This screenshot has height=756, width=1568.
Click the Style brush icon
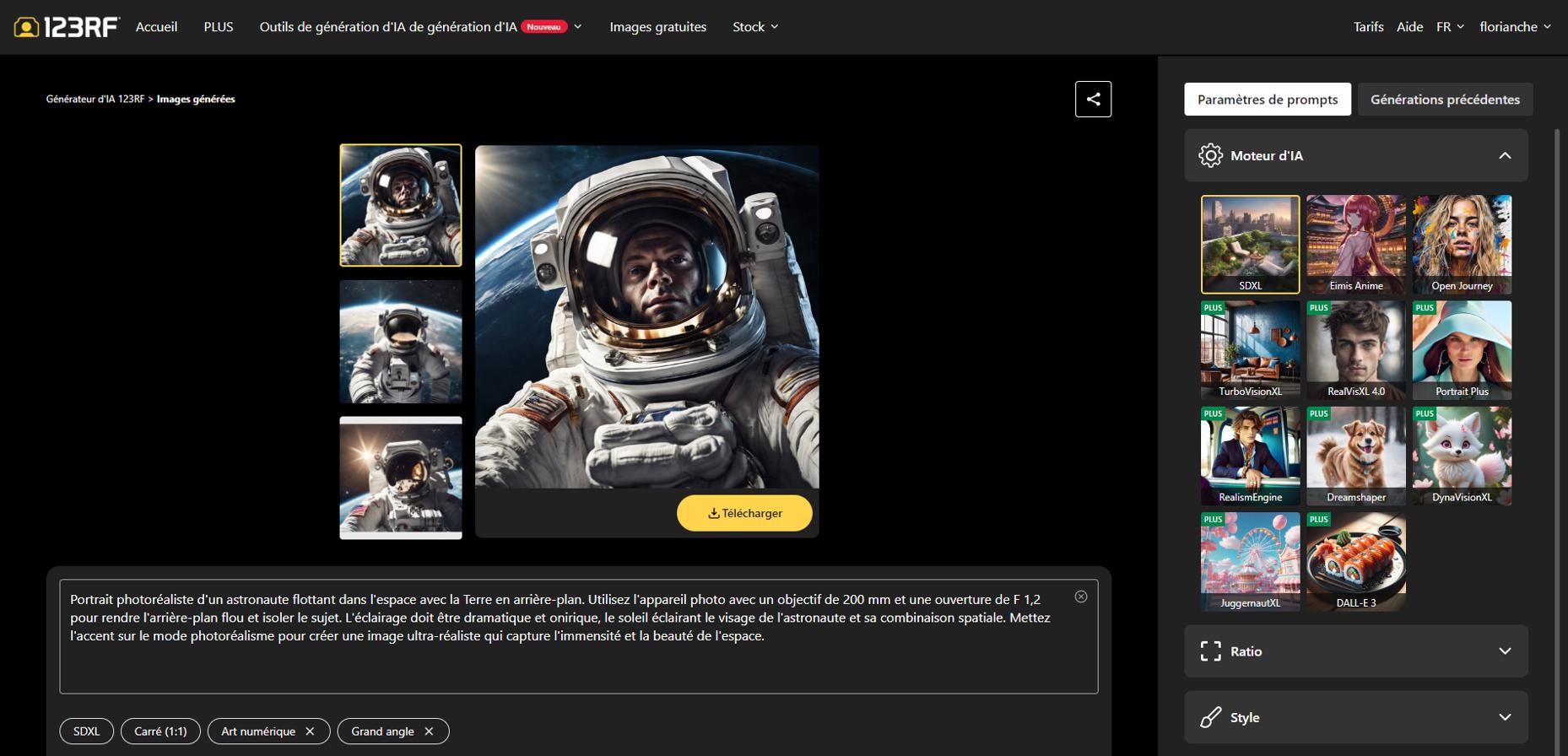click(x=1210, y=717)
